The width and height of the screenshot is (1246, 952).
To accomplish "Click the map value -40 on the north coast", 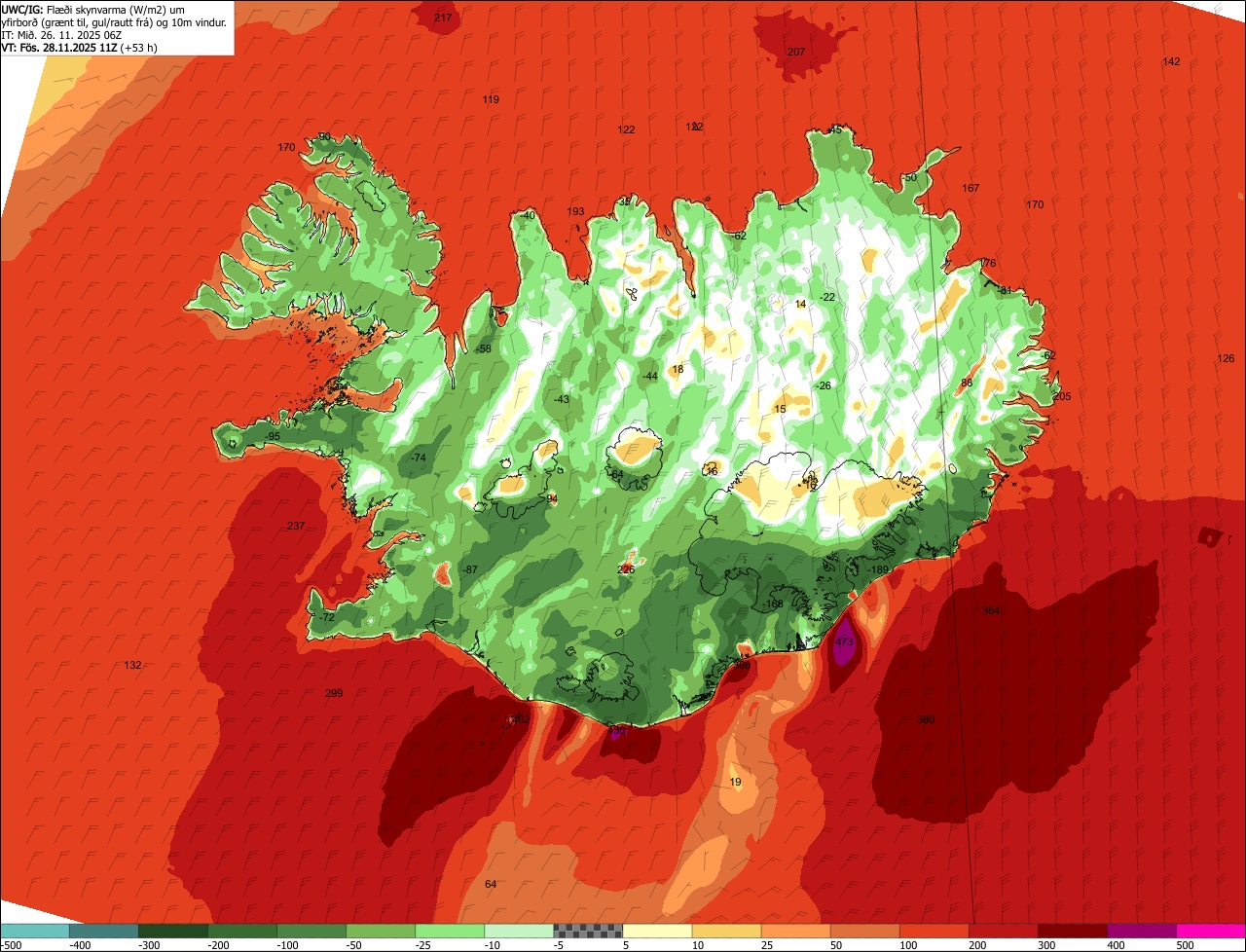I will [x=528, y=215].
